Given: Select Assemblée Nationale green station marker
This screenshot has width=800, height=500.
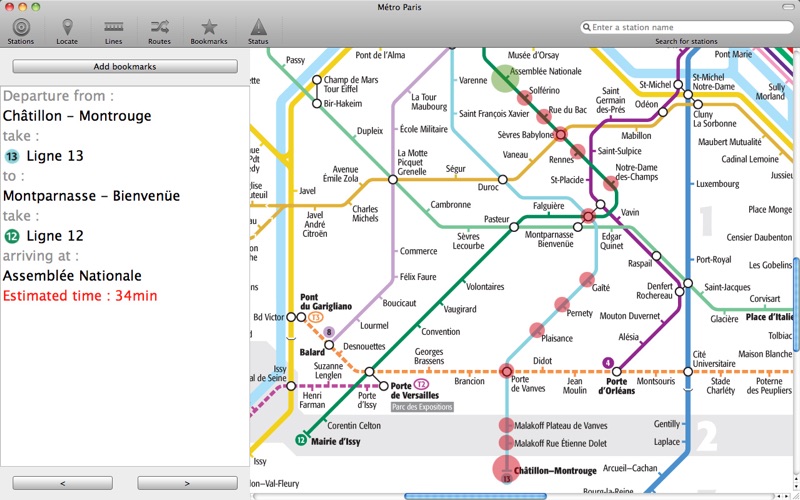Looking at the screenshot, I should coord(505,79).
